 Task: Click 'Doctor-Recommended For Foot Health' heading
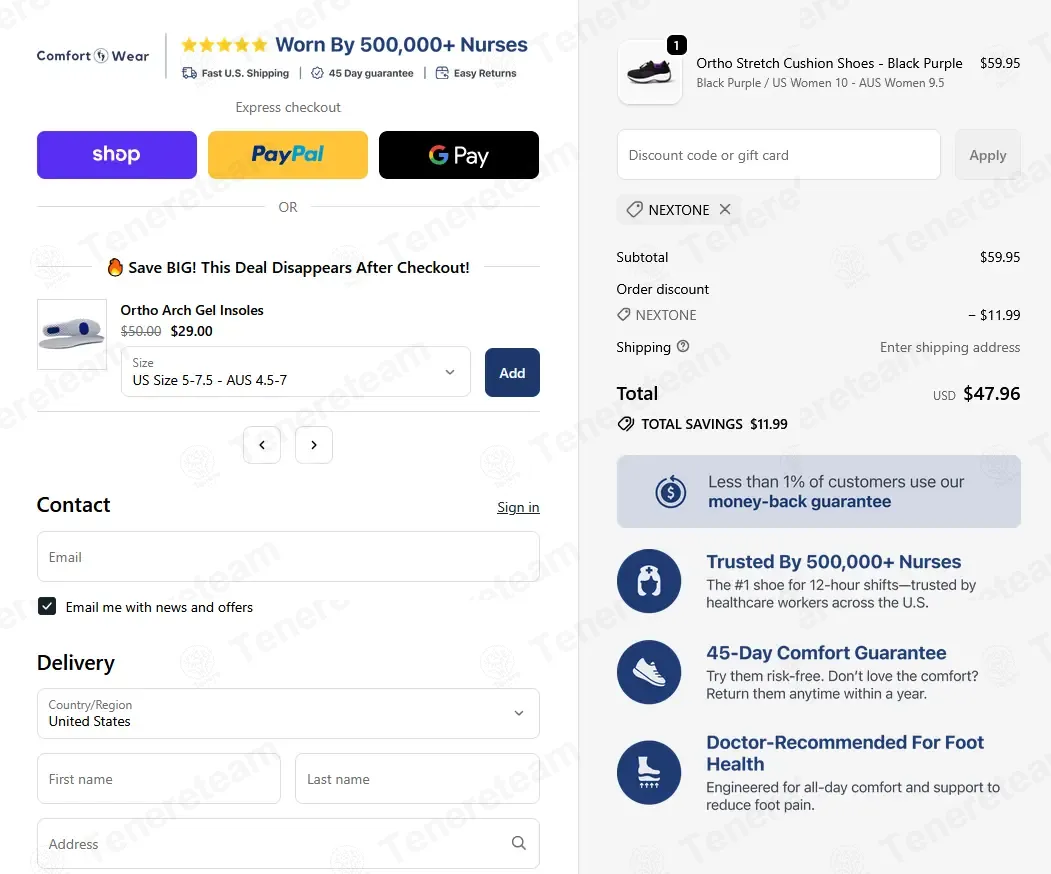coord(845,753)
